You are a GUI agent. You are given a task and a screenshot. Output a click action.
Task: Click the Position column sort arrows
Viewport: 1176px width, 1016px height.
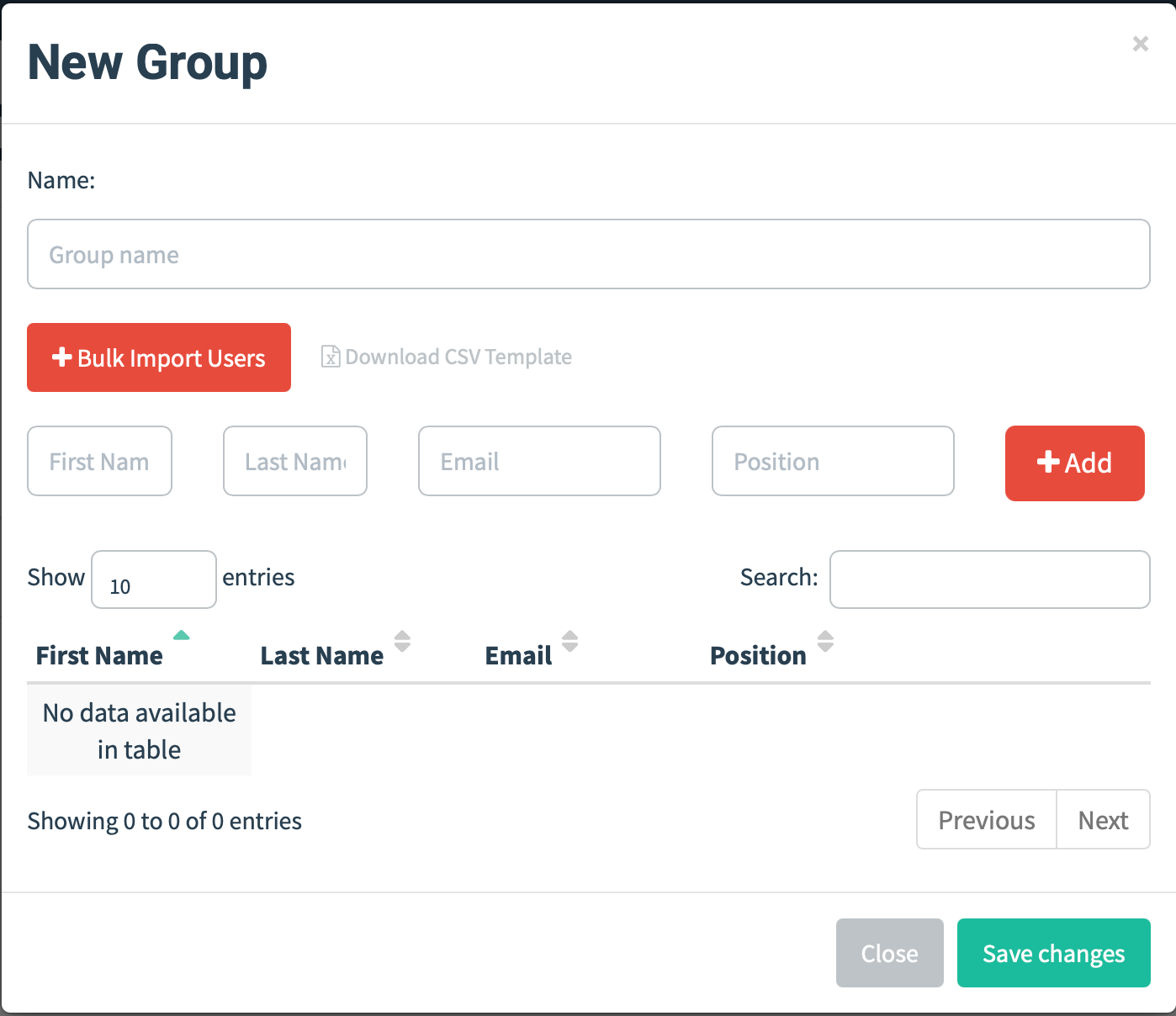[x=825, y=642]
